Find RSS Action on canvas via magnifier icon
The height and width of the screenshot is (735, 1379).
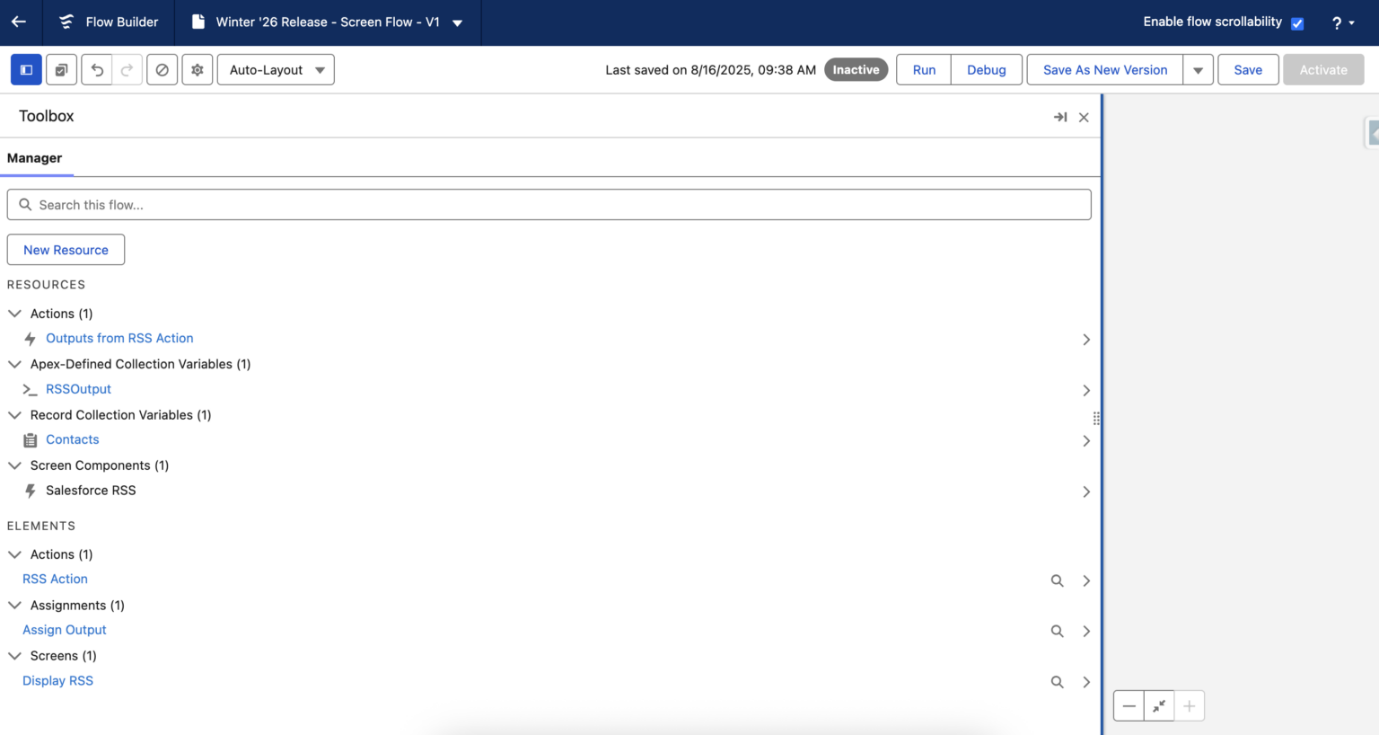click(x=1057, y=580)
